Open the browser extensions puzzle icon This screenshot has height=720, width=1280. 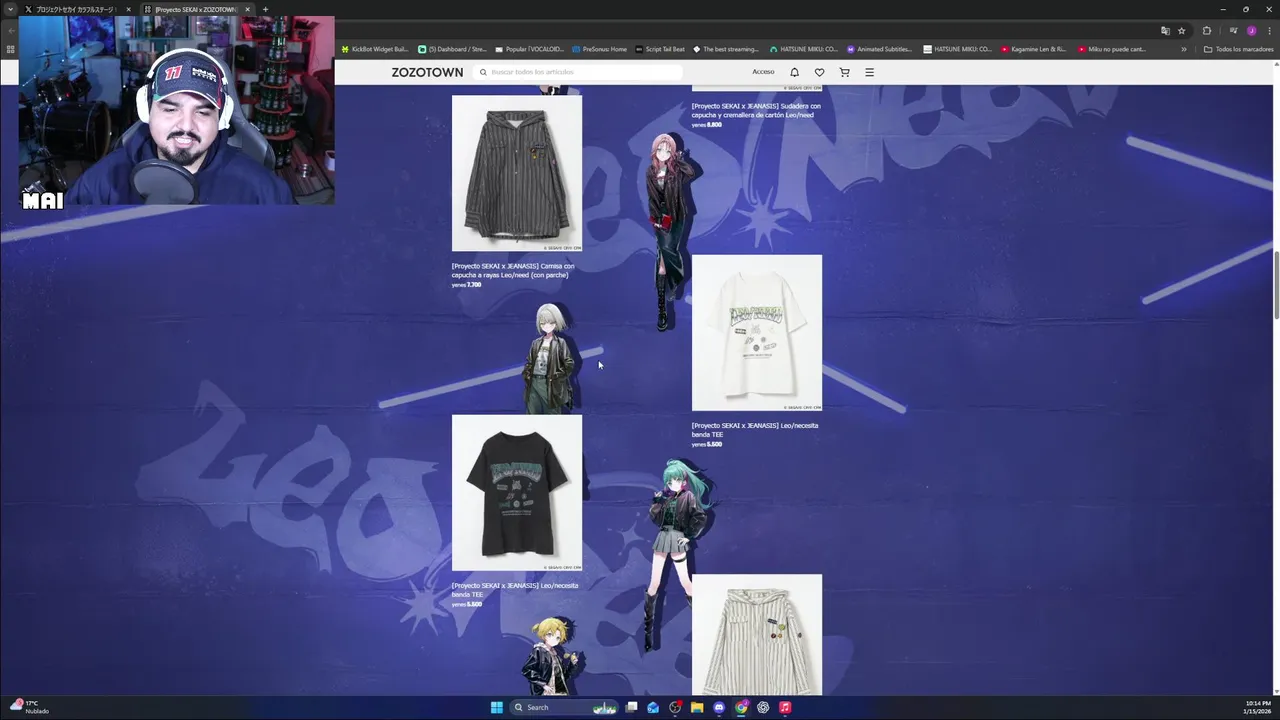tap(1207, 31)
